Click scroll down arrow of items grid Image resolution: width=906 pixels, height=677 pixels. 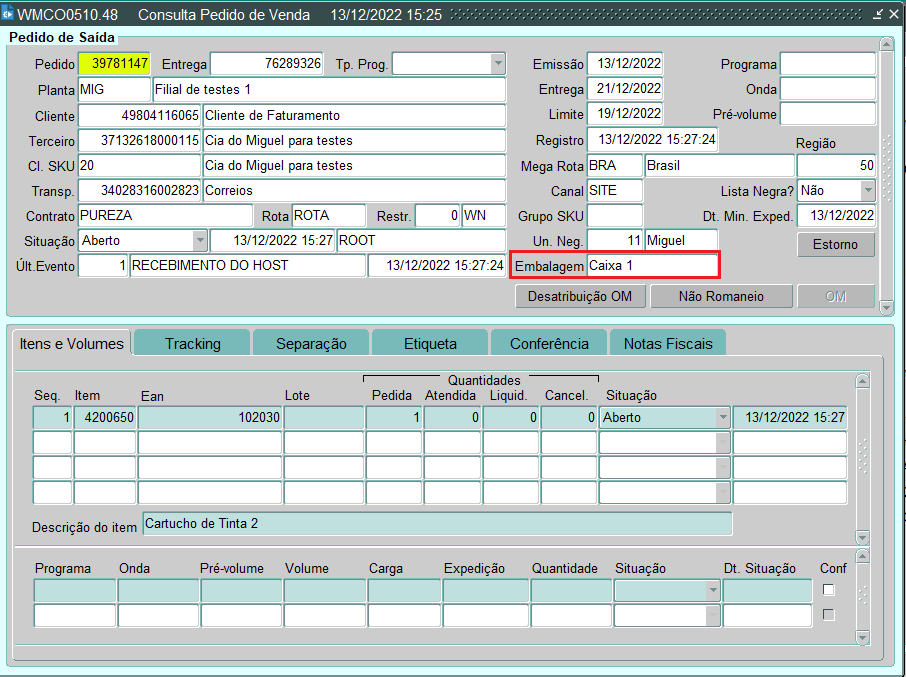[x=862, y=537]
